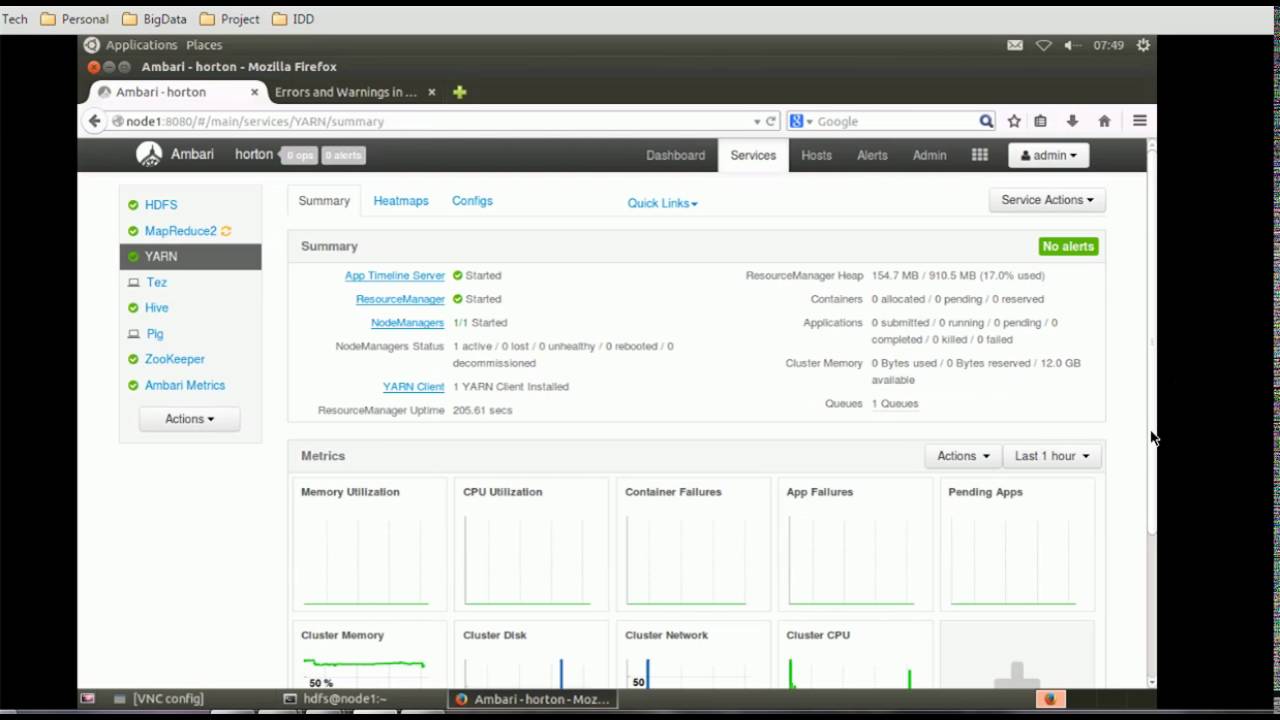Open the system settings gear icon
Screen dimensions: 1280x720
tap(1143, 45)
